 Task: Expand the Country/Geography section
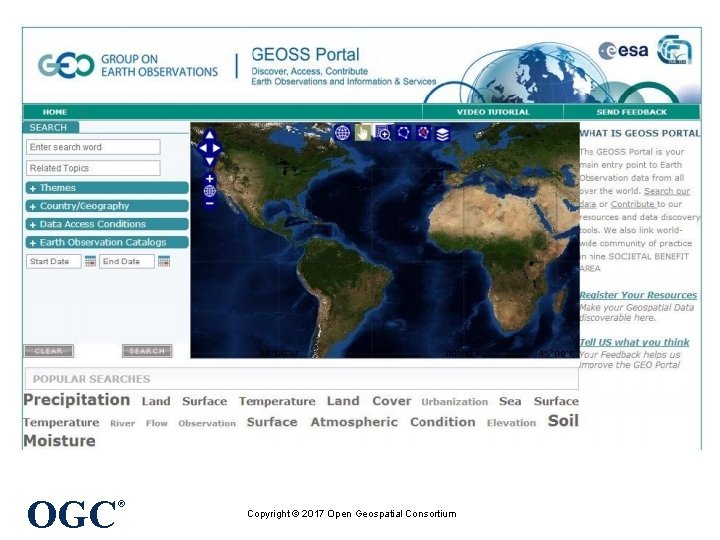[x=107, y=206]
